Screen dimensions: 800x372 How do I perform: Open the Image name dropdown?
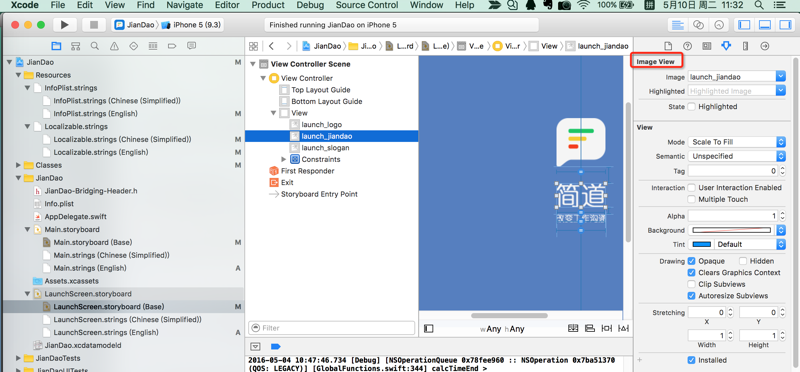(x=781, y=77)
